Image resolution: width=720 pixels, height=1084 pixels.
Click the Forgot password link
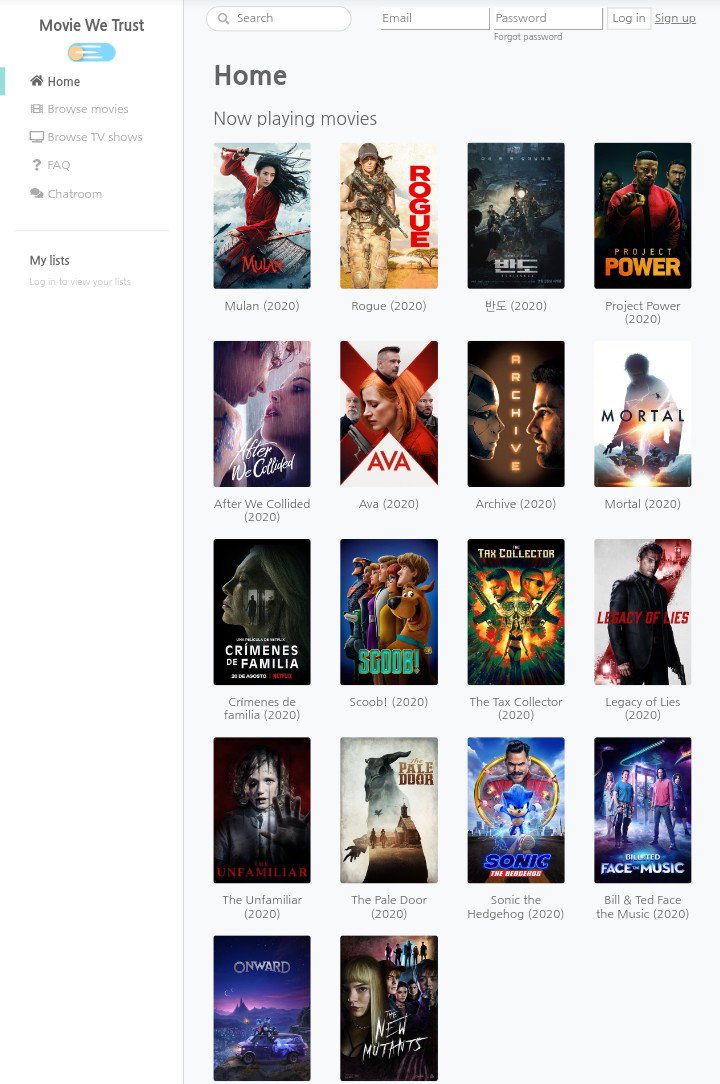point(528,37)
